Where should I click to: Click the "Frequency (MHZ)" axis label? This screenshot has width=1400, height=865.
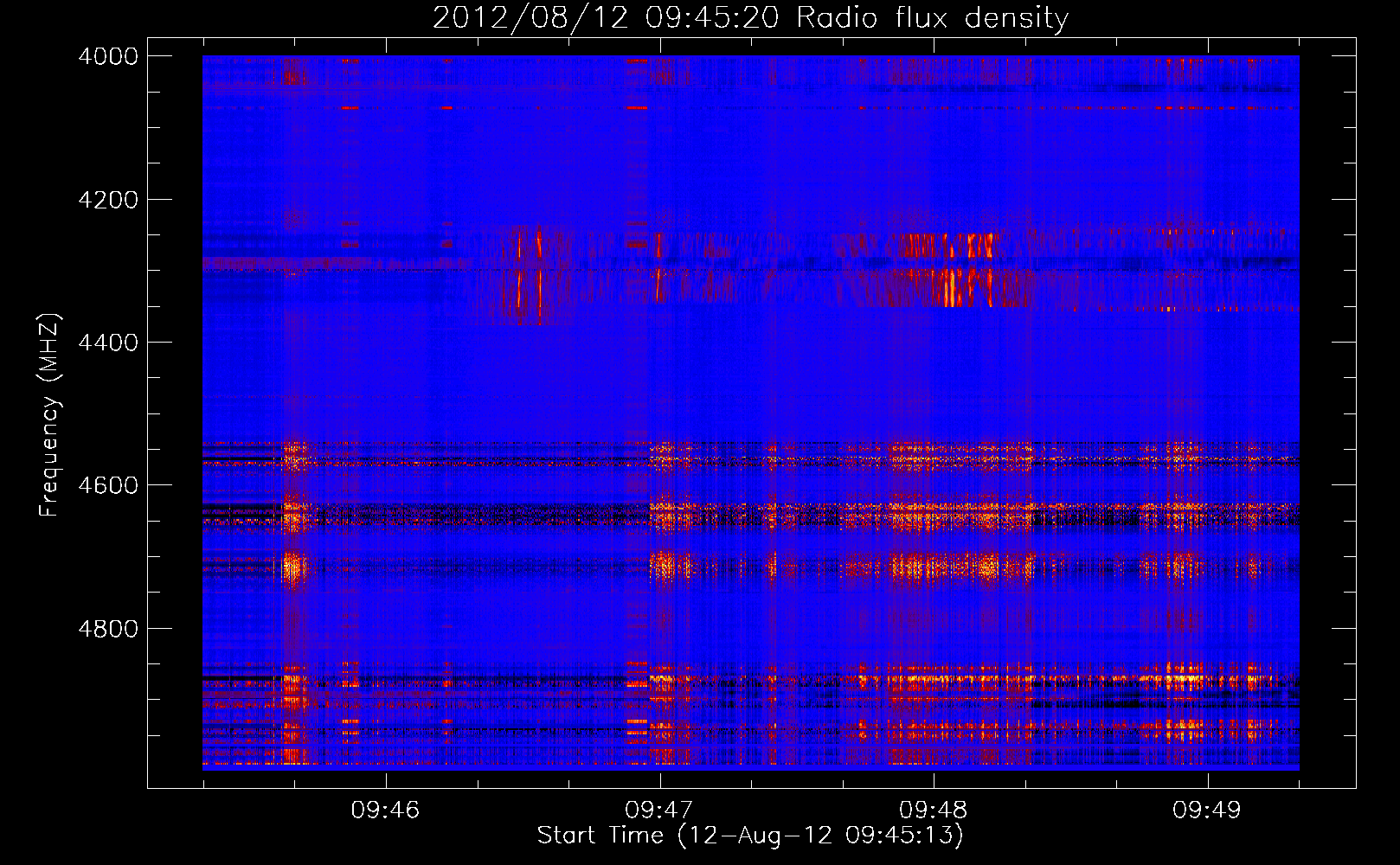click(x=49, y=415)
